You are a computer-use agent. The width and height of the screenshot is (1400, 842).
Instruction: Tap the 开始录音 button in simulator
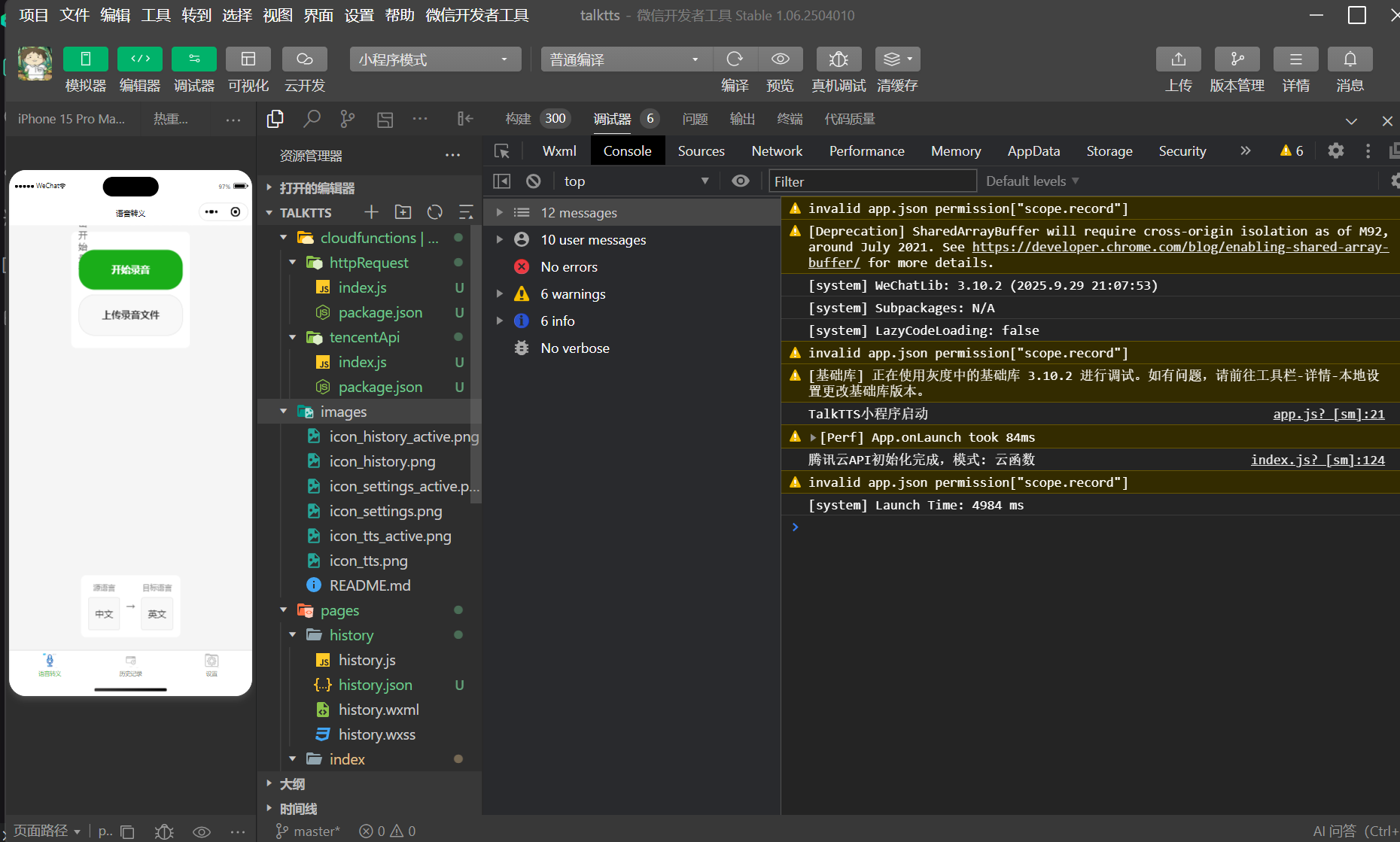(x=131, y=269)
